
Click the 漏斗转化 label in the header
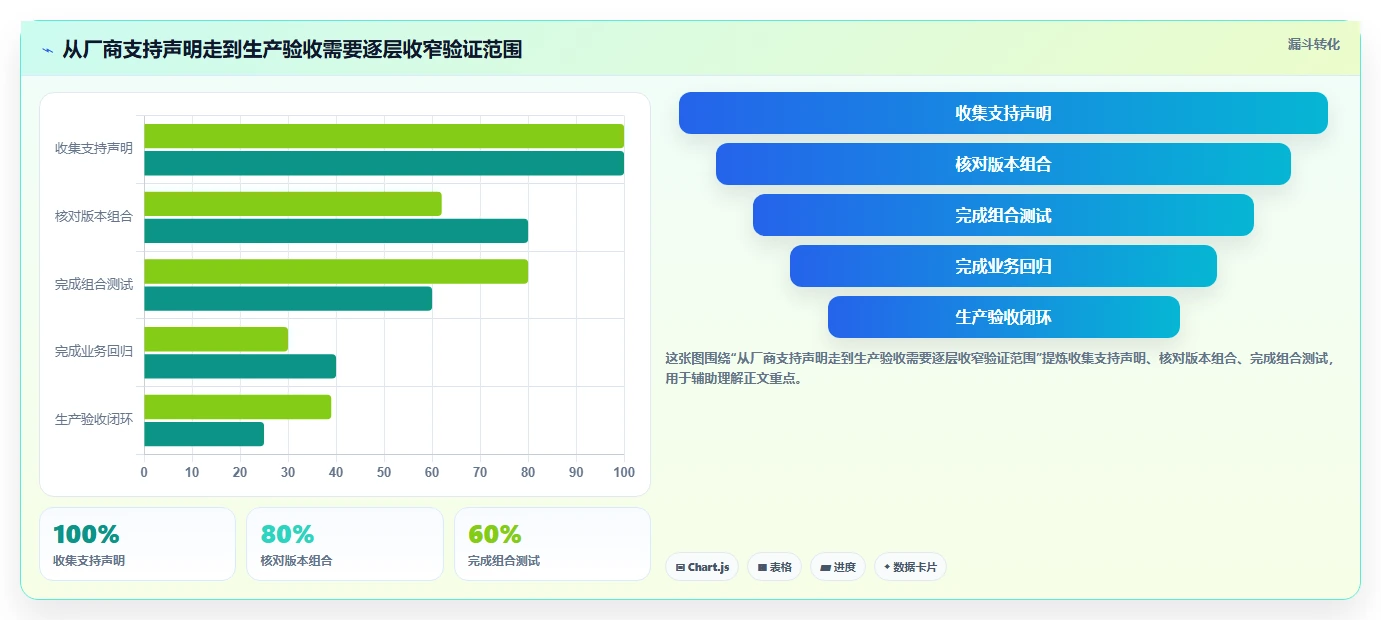tap(1313, 44)
